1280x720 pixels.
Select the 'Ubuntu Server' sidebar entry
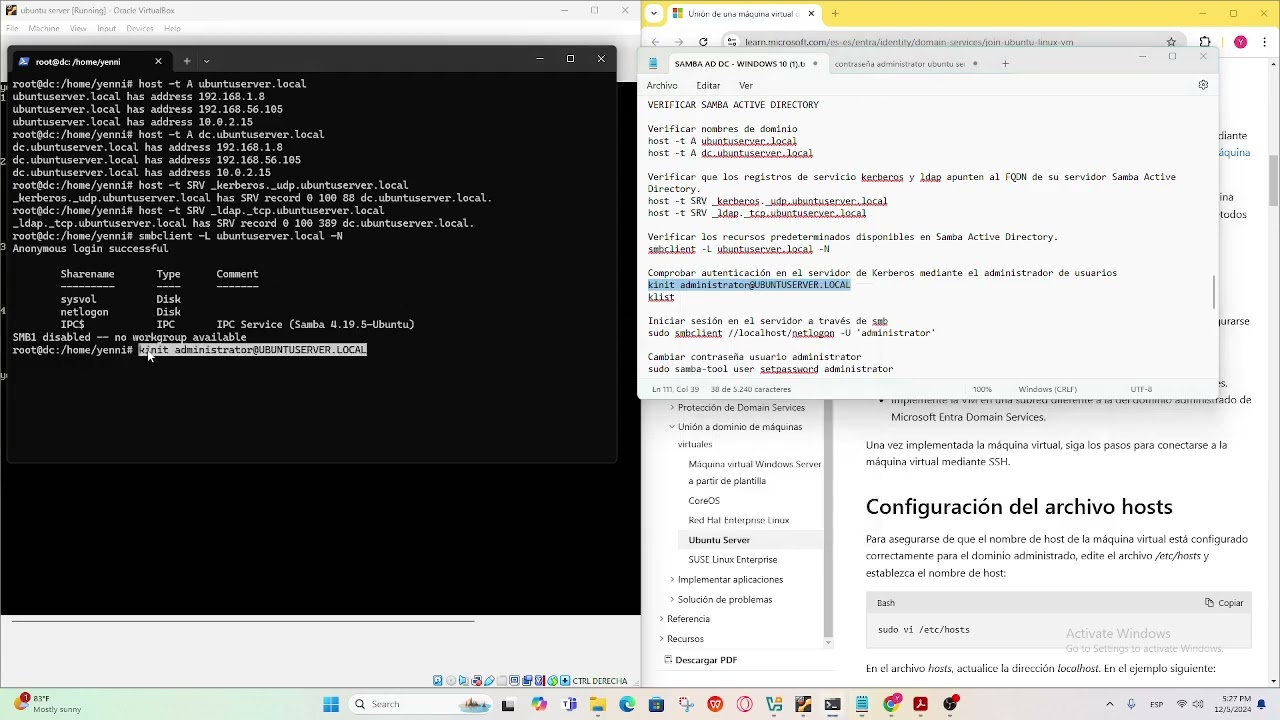coord(719,540)
